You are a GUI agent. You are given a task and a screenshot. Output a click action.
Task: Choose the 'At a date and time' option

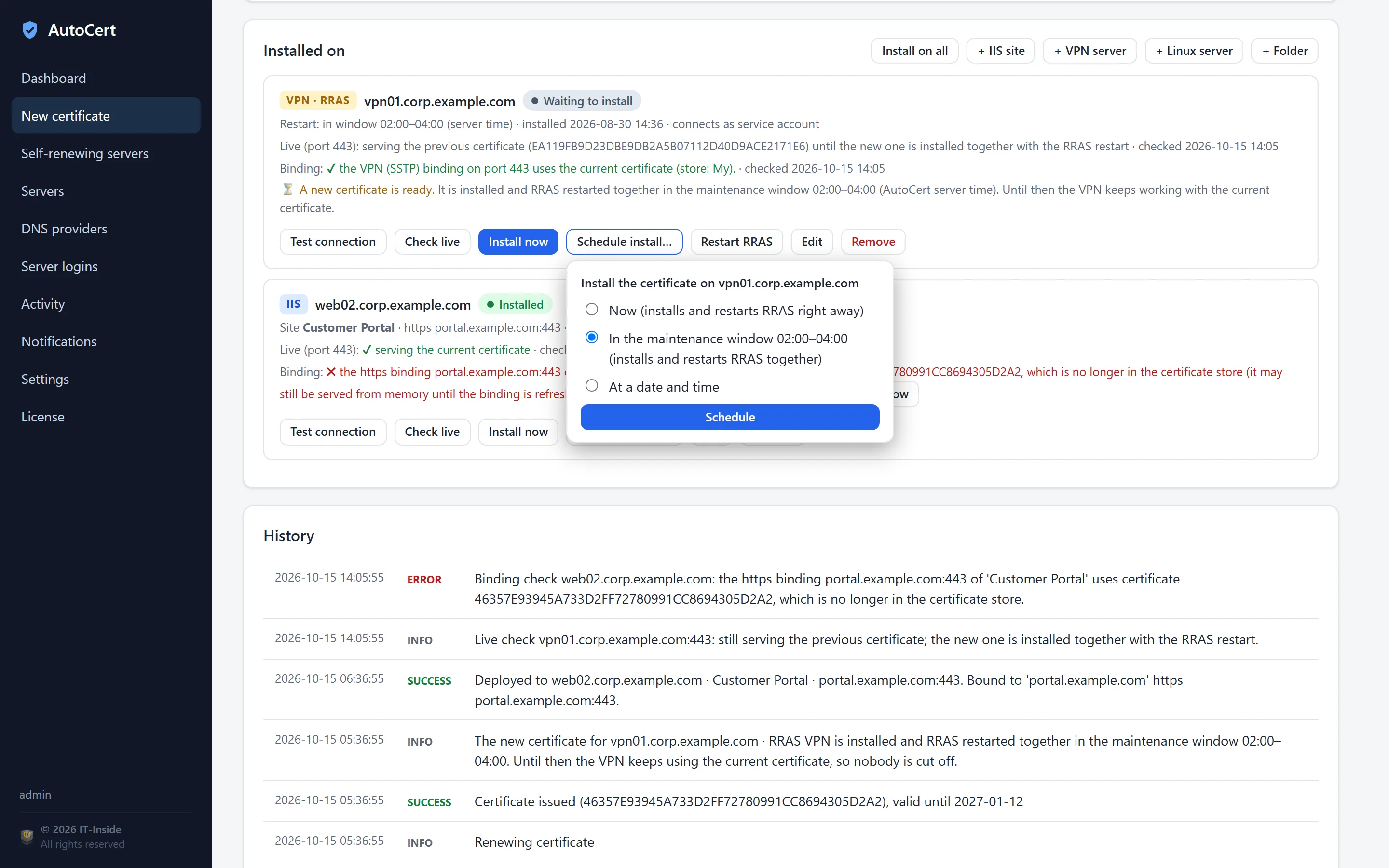tap(591, 386)
